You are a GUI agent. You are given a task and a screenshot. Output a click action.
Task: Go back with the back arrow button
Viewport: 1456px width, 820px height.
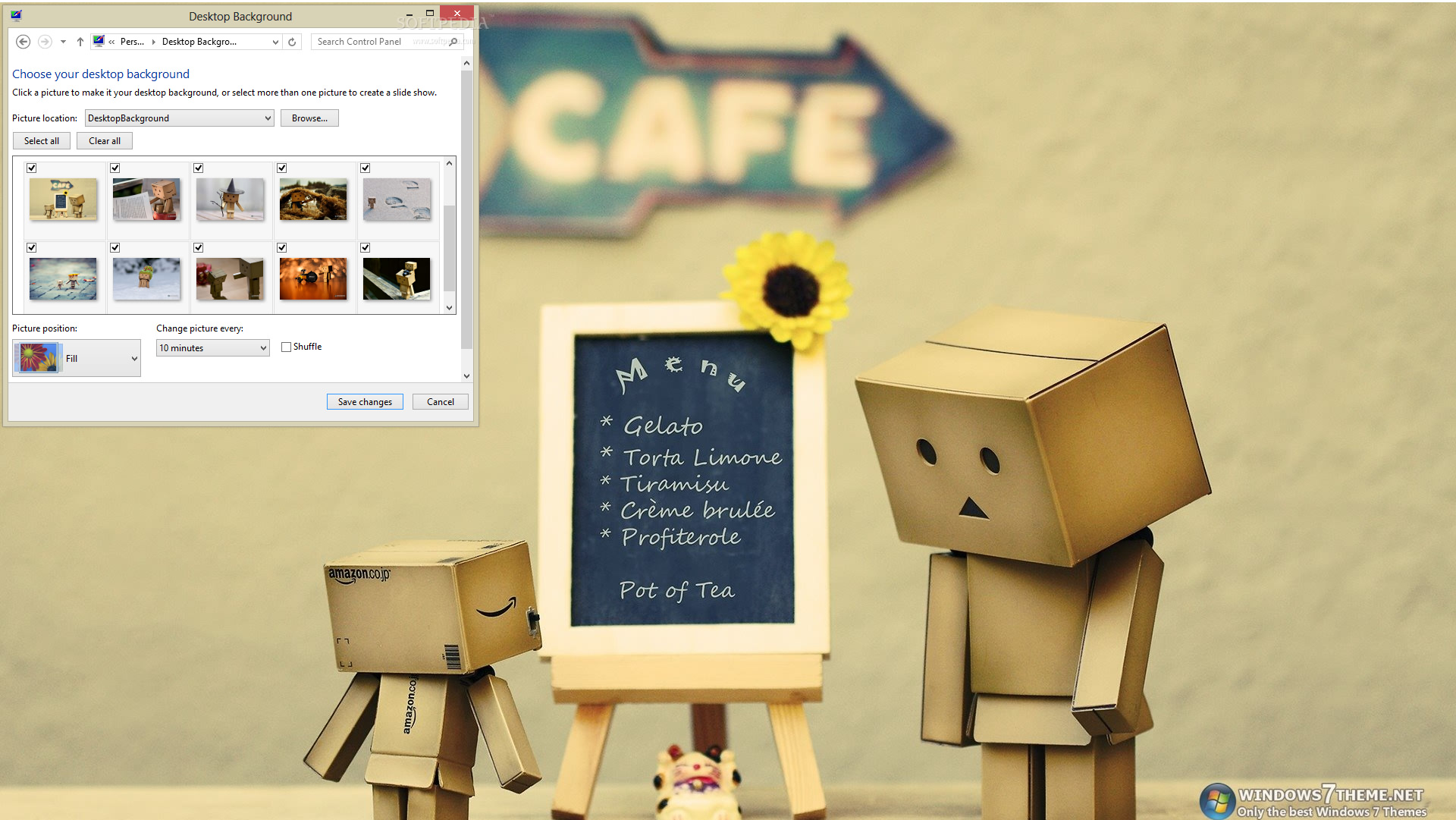tap(23, 42)
